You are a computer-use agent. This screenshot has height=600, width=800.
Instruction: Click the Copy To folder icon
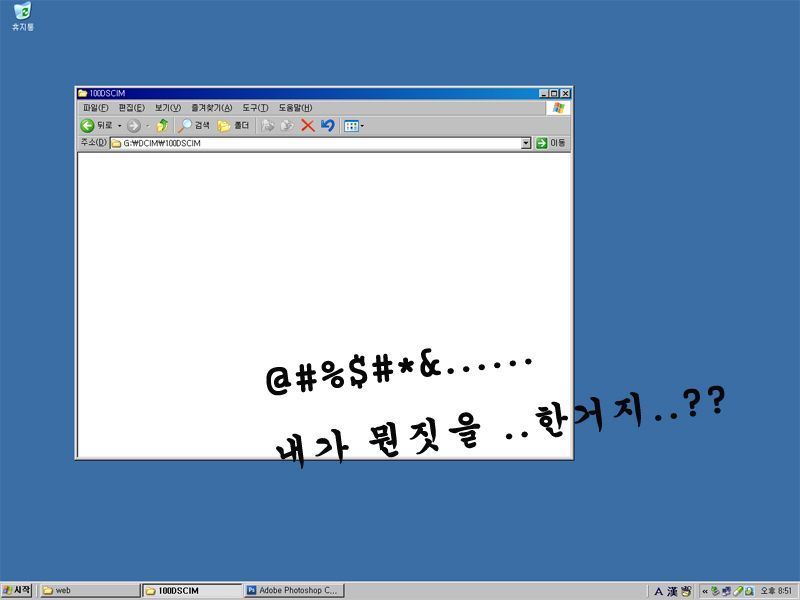point(287,126)
